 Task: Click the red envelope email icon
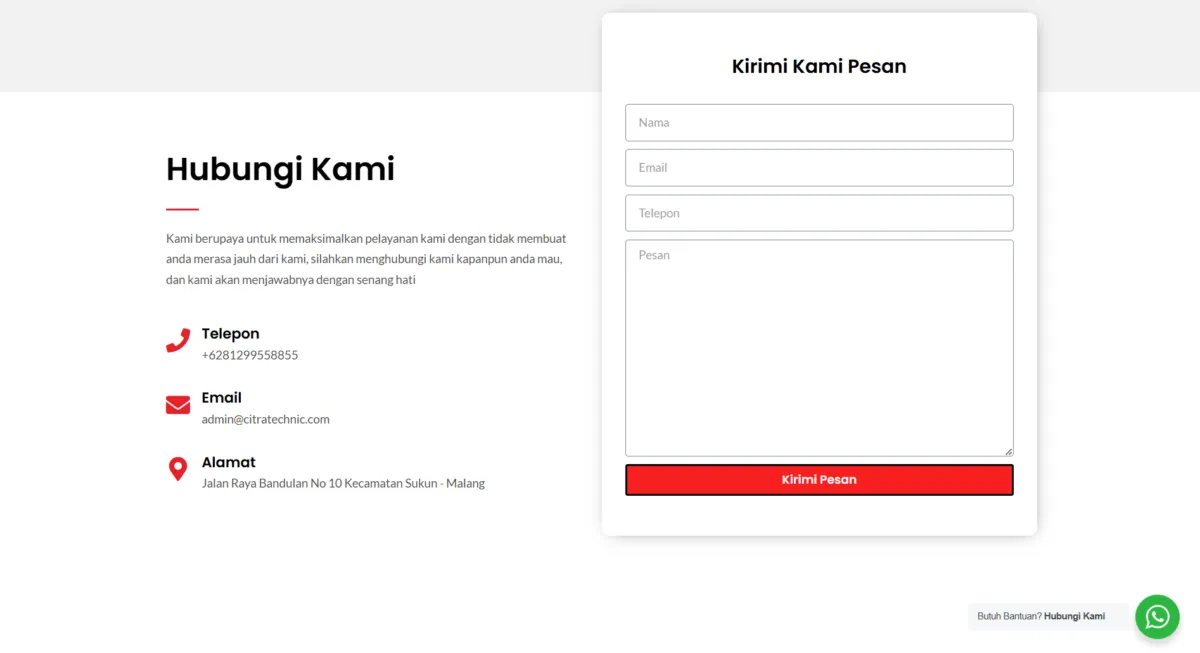(x=178, y=405)
